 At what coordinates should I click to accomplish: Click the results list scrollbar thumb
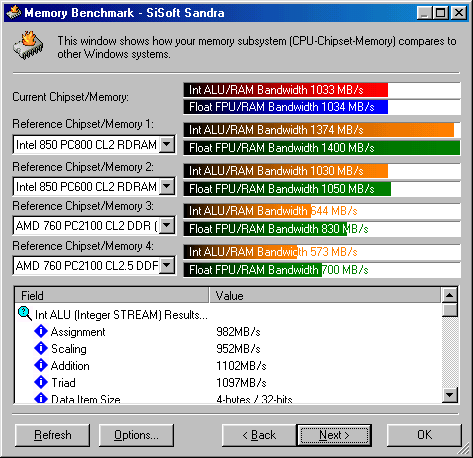[x=450, y=310]
